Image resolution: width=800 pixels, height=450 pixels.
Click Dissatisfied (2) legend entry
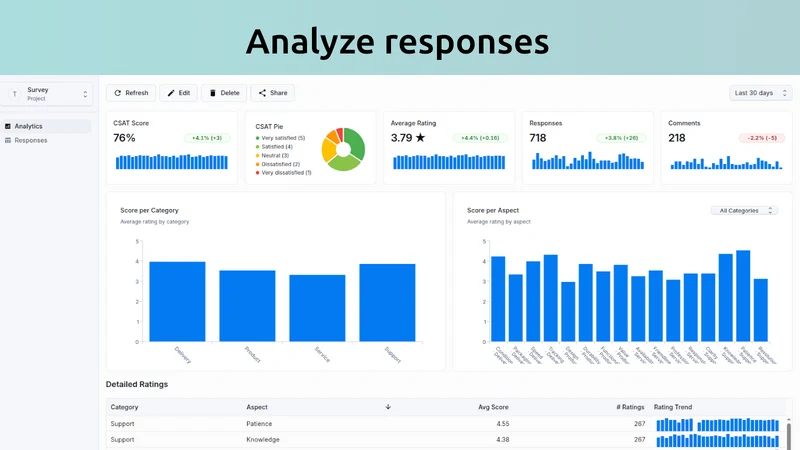278,164
